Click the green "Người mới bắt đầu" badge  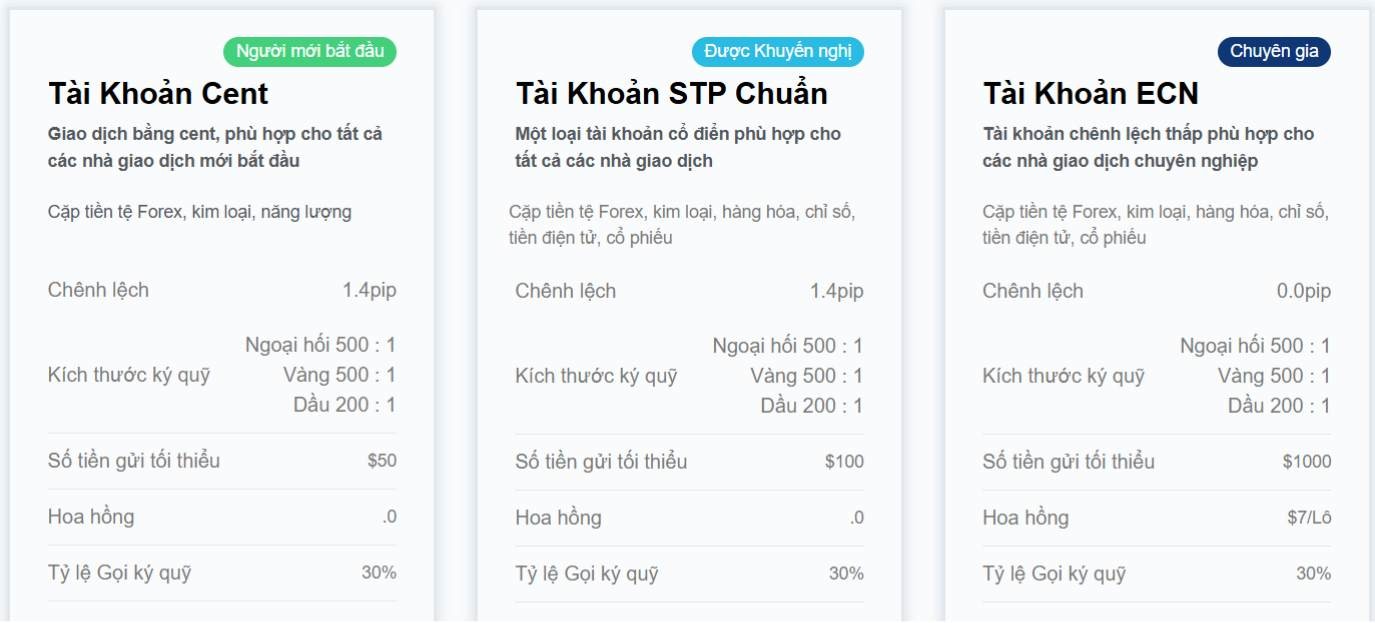pos(310,51)
